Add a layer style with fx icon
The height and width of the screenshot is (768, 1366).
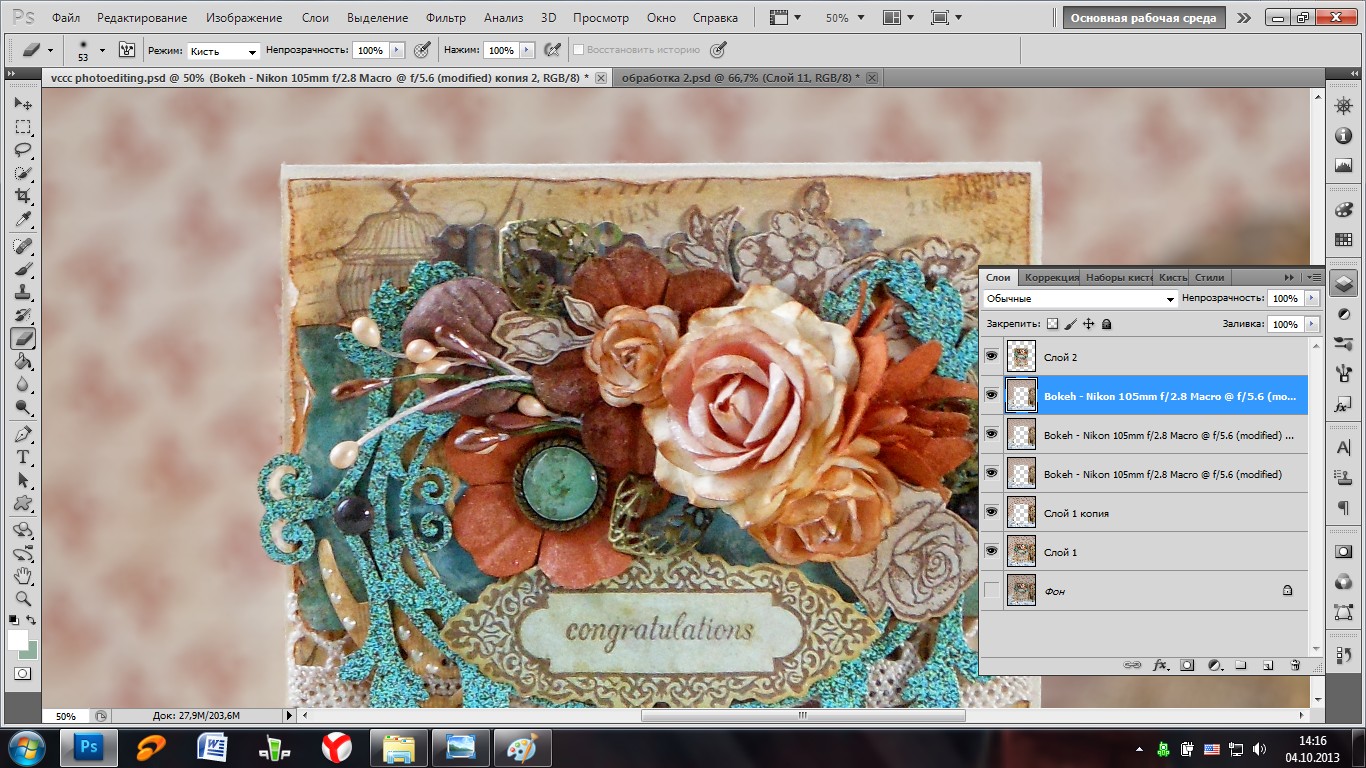1161,664
